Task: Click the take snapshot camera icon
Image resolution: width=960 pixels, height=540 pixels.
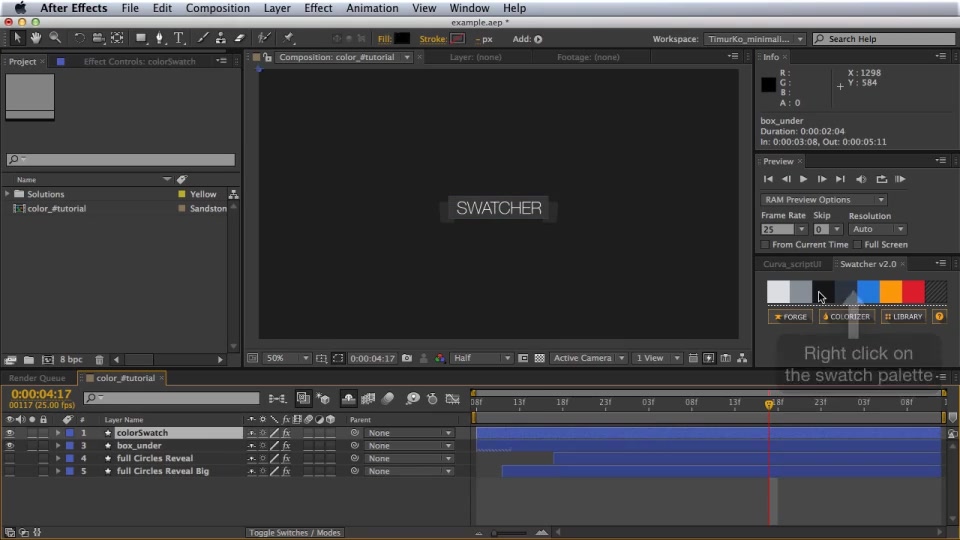Action: pos(407,358)
